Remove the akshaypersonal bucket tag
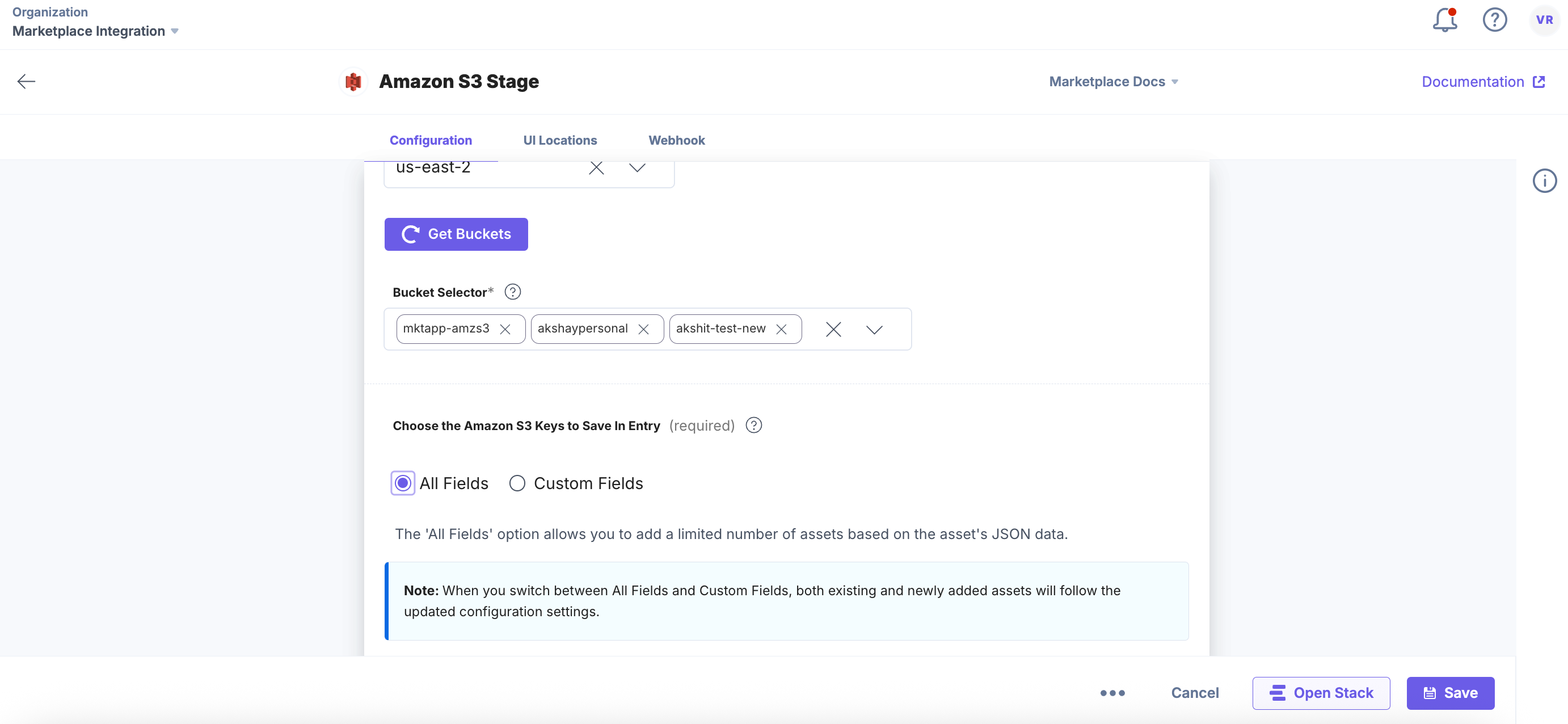This screenshot has width=1568, height=724. coord(643,330)
